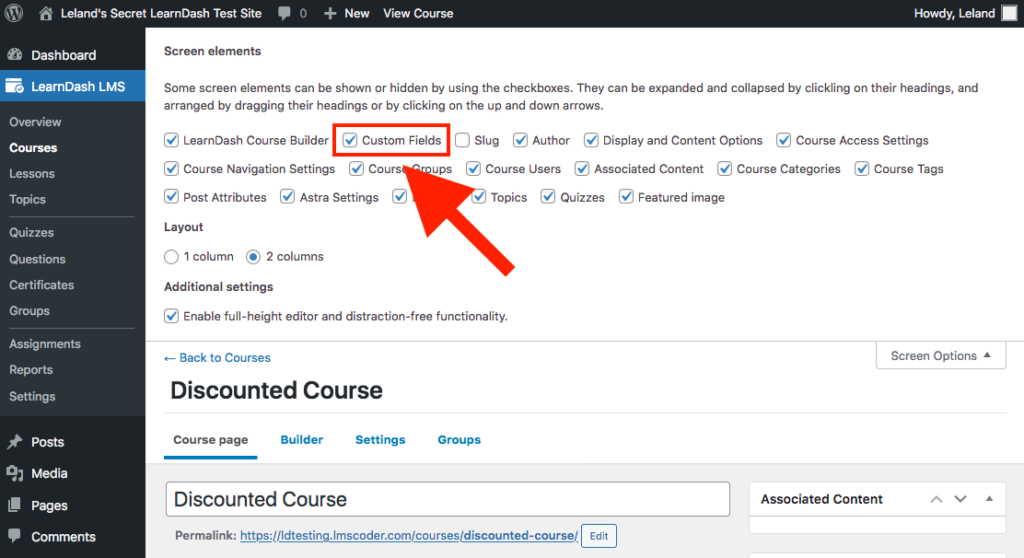Open the Settings course tab

[380, 440]
